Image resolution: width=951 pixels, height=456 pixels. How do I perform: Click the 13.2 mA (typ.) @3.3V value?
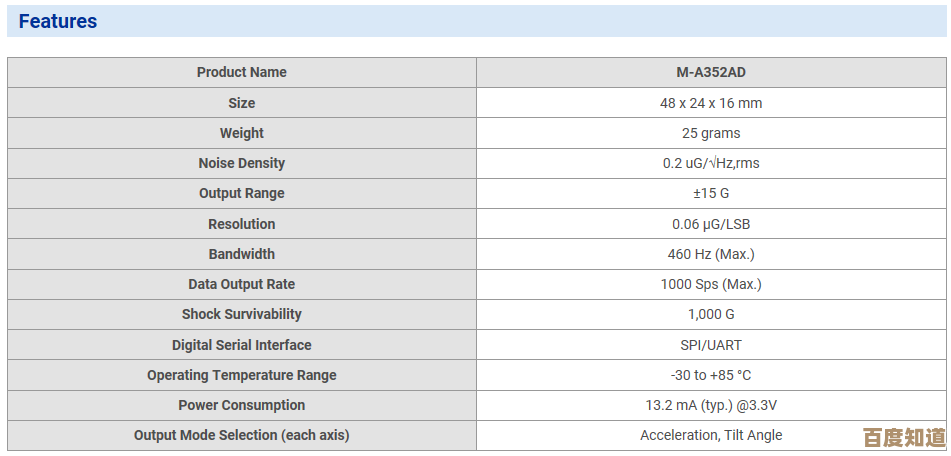tap(710, 405)
